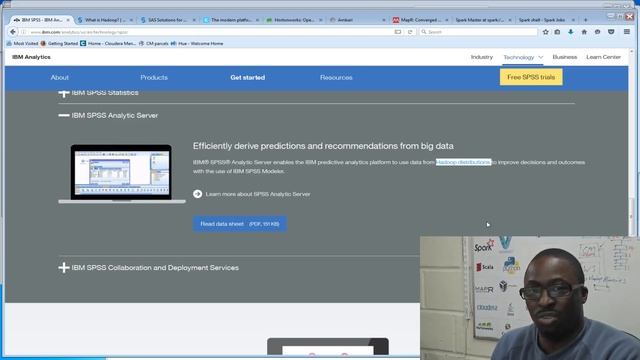Switch to the What is Hadoop tab

[105, 20]
